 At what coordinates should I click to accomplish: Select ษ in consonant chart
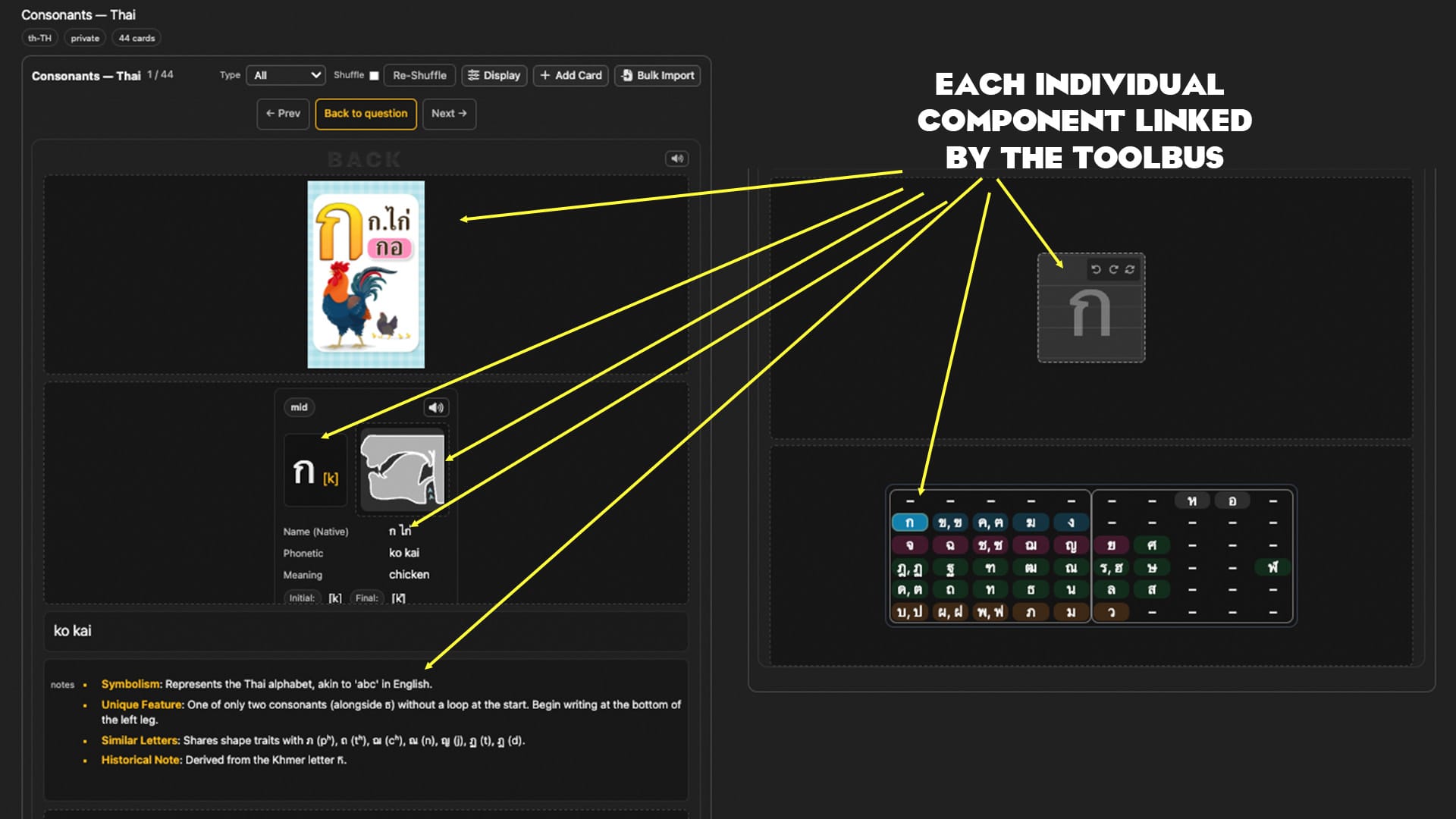1152,567
